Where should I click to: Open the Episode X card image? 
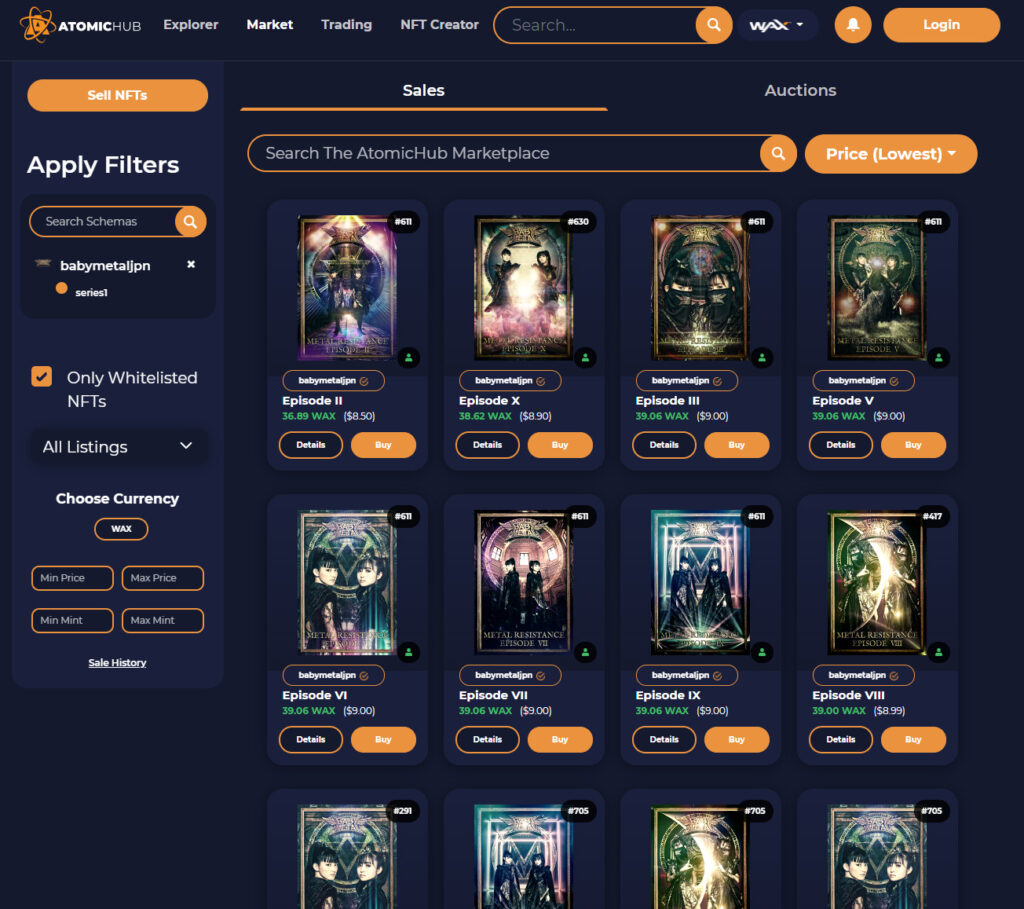[x=523, y=288]
